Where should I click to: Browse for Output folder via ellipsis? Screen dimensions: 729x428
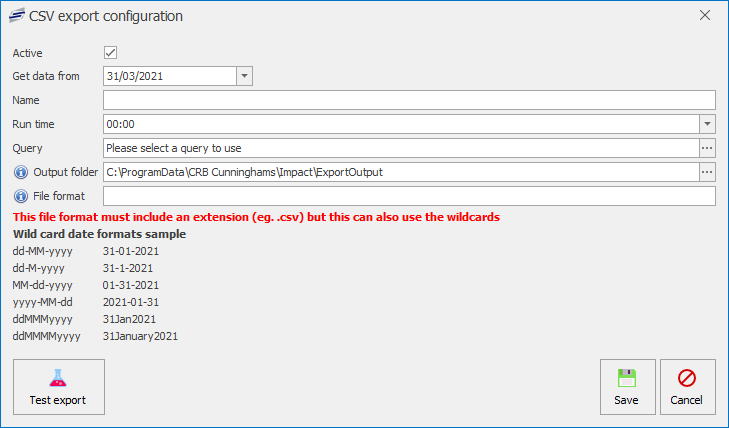(x=707, y=172)
